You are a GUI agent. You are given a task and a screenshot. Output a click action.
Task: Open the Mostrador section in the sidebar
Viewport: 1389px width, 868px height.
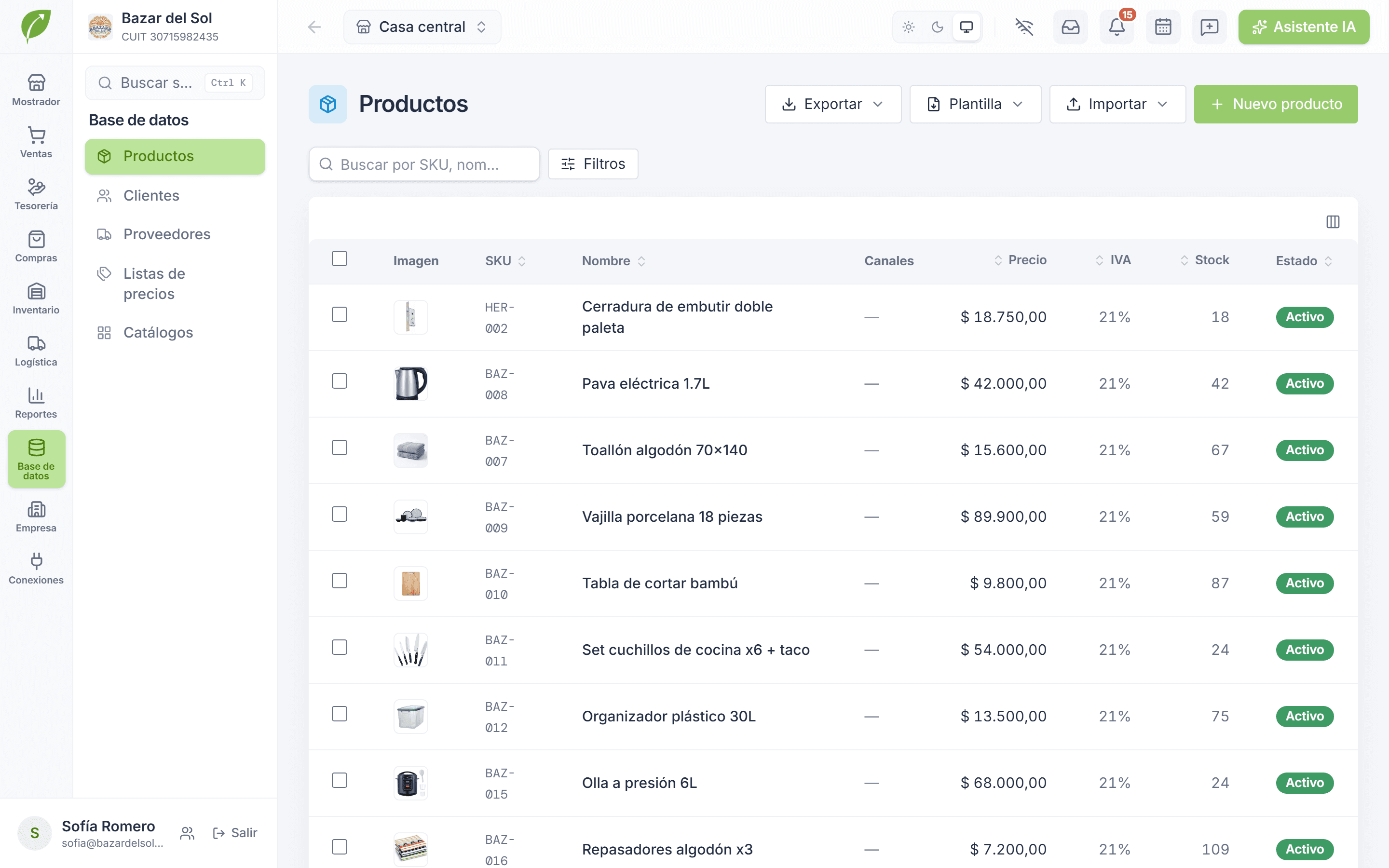pyautogui.click(x=36, y=90)
